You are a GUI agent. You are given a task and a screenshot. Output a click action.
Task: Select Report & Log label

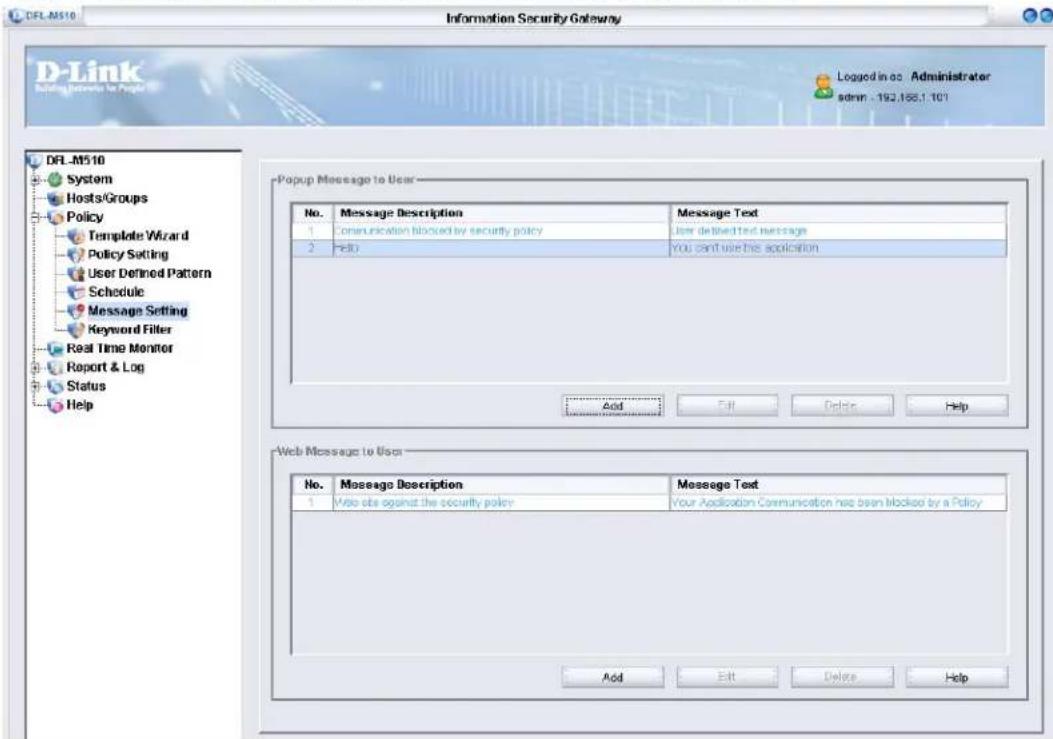105,367
